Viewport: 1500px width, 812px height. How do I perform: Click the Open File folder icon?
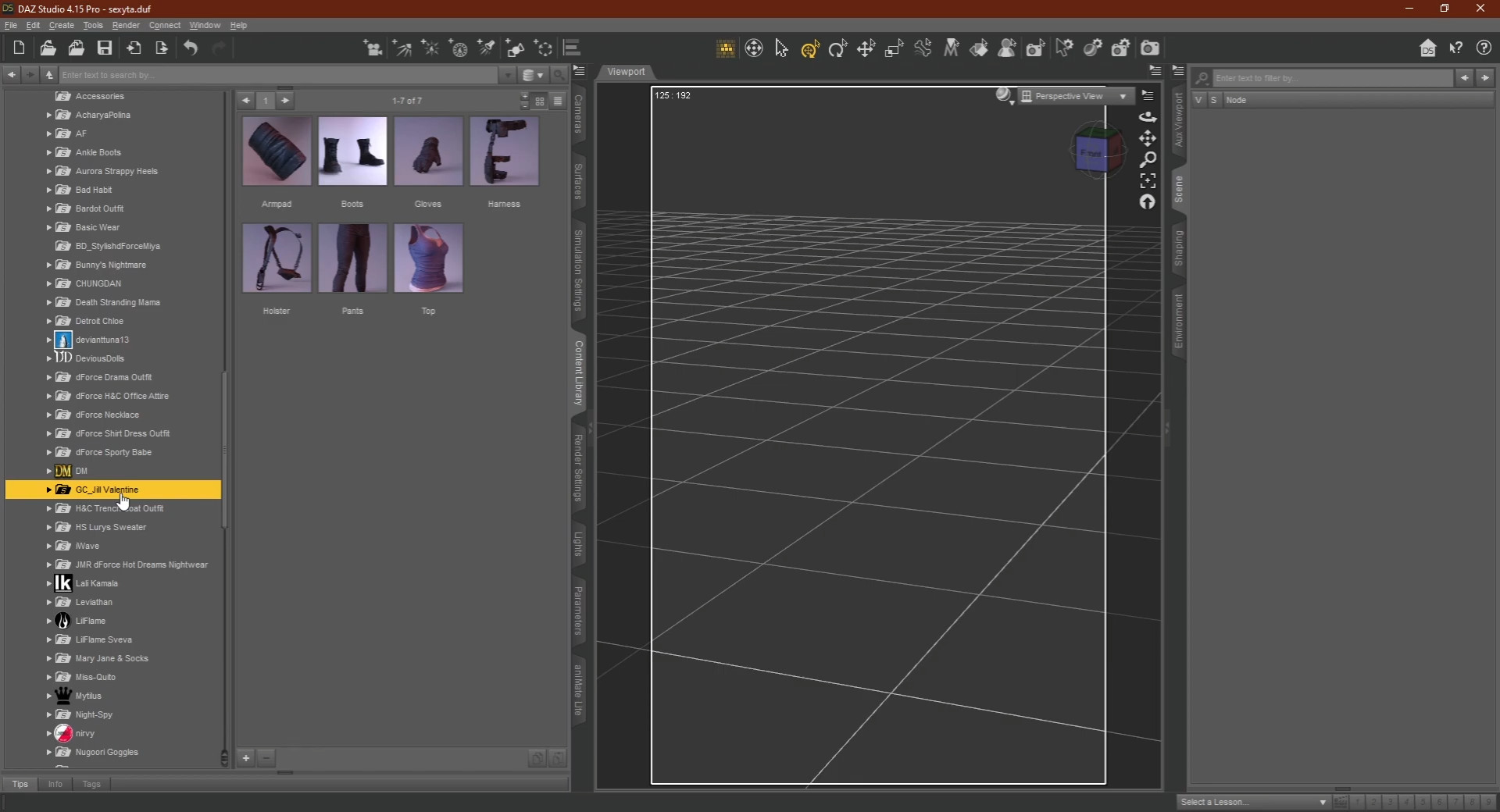pyautogui.click(x=48, y=48)
